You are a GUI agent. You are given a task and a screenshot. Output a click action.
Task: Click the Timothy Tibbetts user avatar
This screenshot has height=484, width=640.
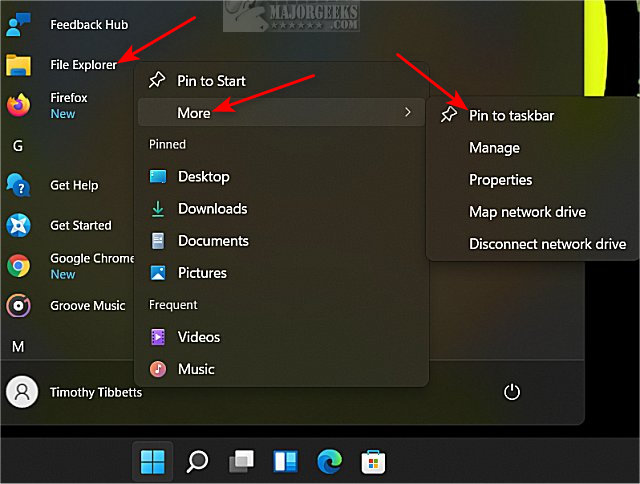[22, 392]
